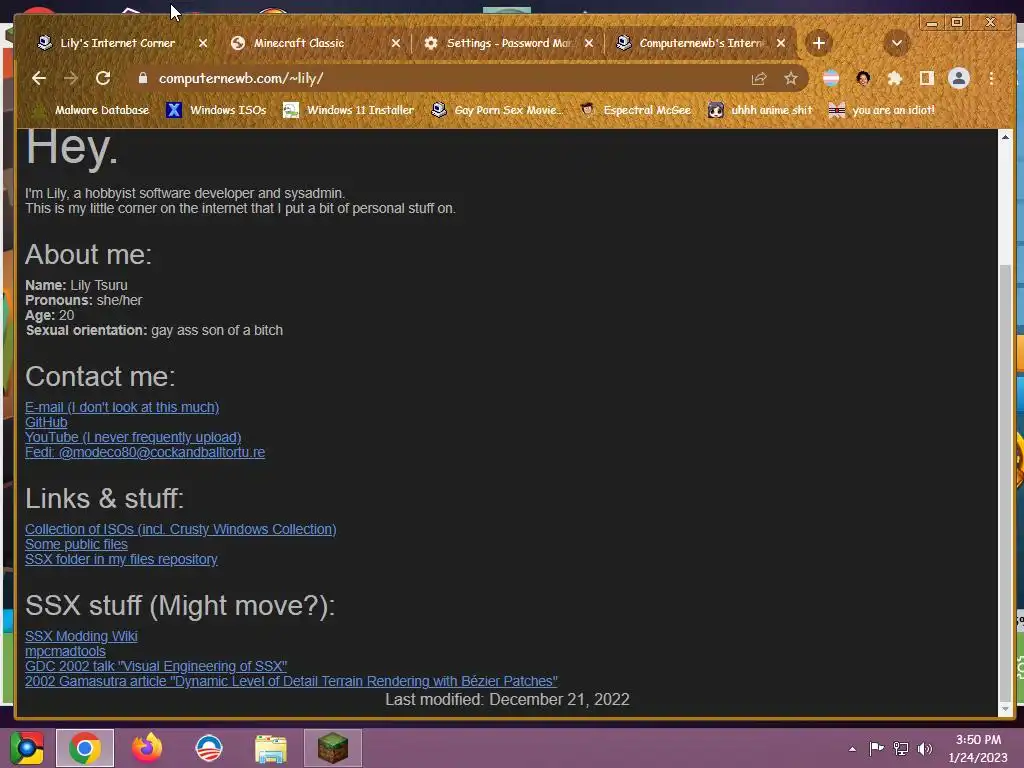Switch to Lily's Internet Corner tab
The image size is (1024, 768).
pos(118,43)
